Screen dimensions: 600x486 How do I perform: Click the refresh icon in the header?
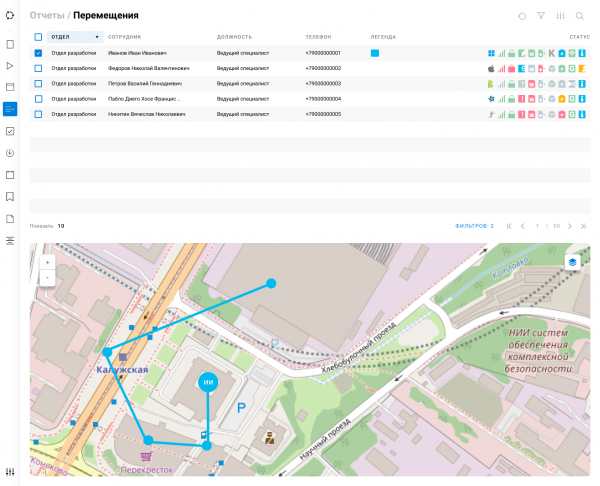click(x=522, y=16)
